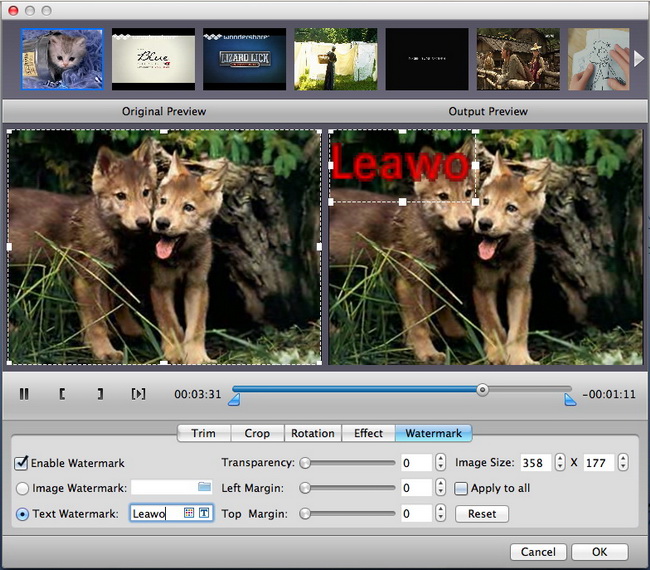Click the bottom-right handle of the watermark box
Image resolution: width=650 pixels, height=570 pixels.
coord(475,202)
